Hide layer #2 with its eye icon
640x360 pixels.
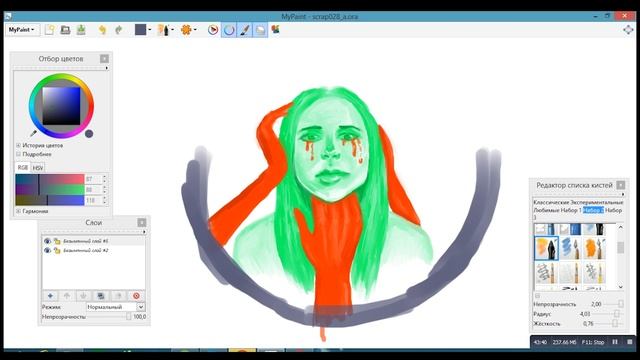47,251
